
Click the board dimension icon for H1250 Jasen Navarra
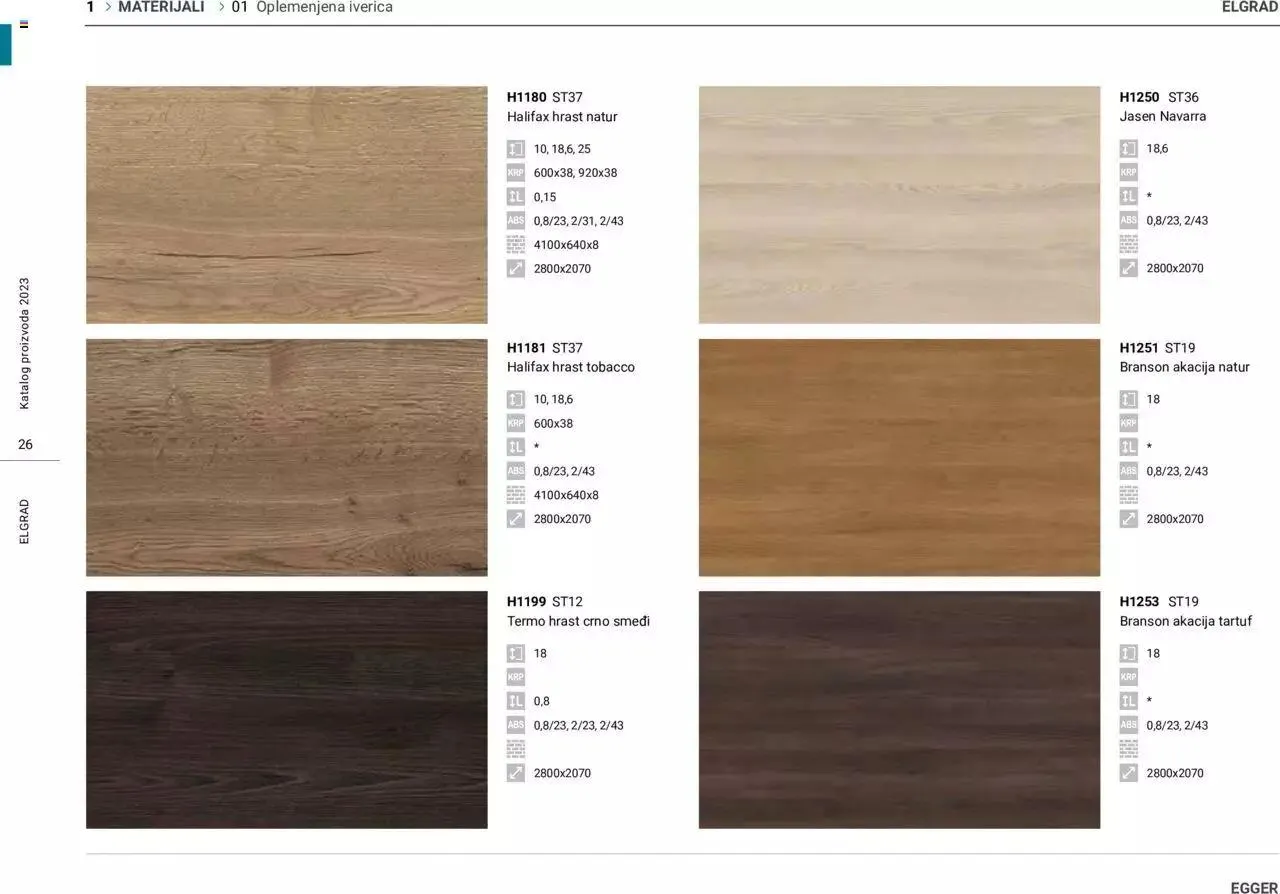tap(1128, 268)
